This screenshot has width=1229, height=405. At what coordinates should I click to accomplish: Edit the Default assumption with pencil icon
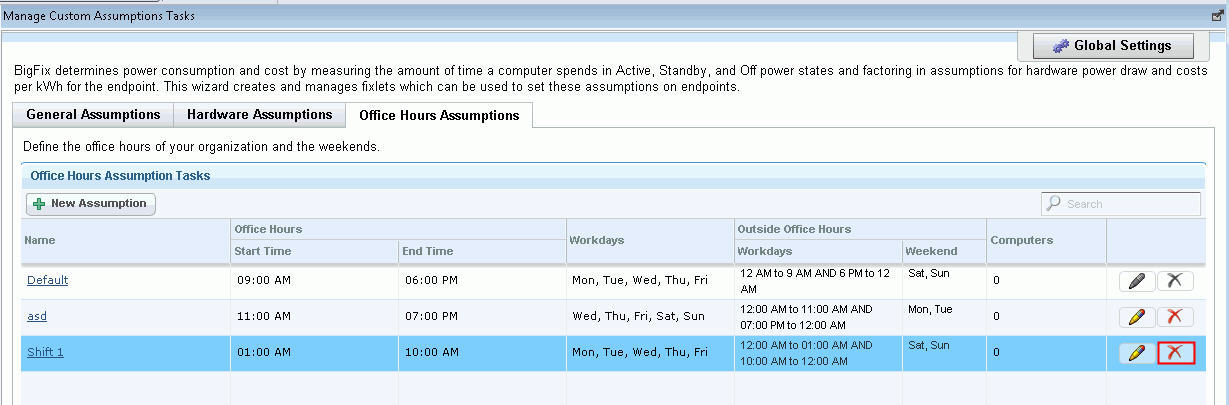click(x=1136, y=281)
